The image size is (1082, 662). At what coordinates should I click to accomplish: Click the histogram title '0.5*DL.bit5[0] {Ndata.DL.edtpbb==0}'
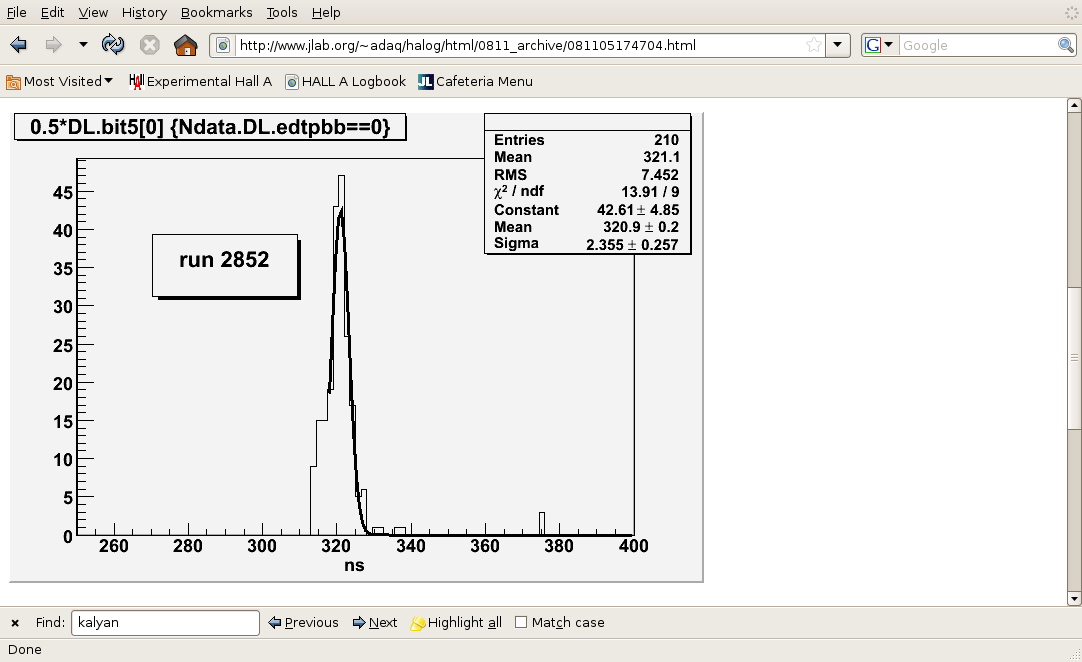click(x=210, y=127)
